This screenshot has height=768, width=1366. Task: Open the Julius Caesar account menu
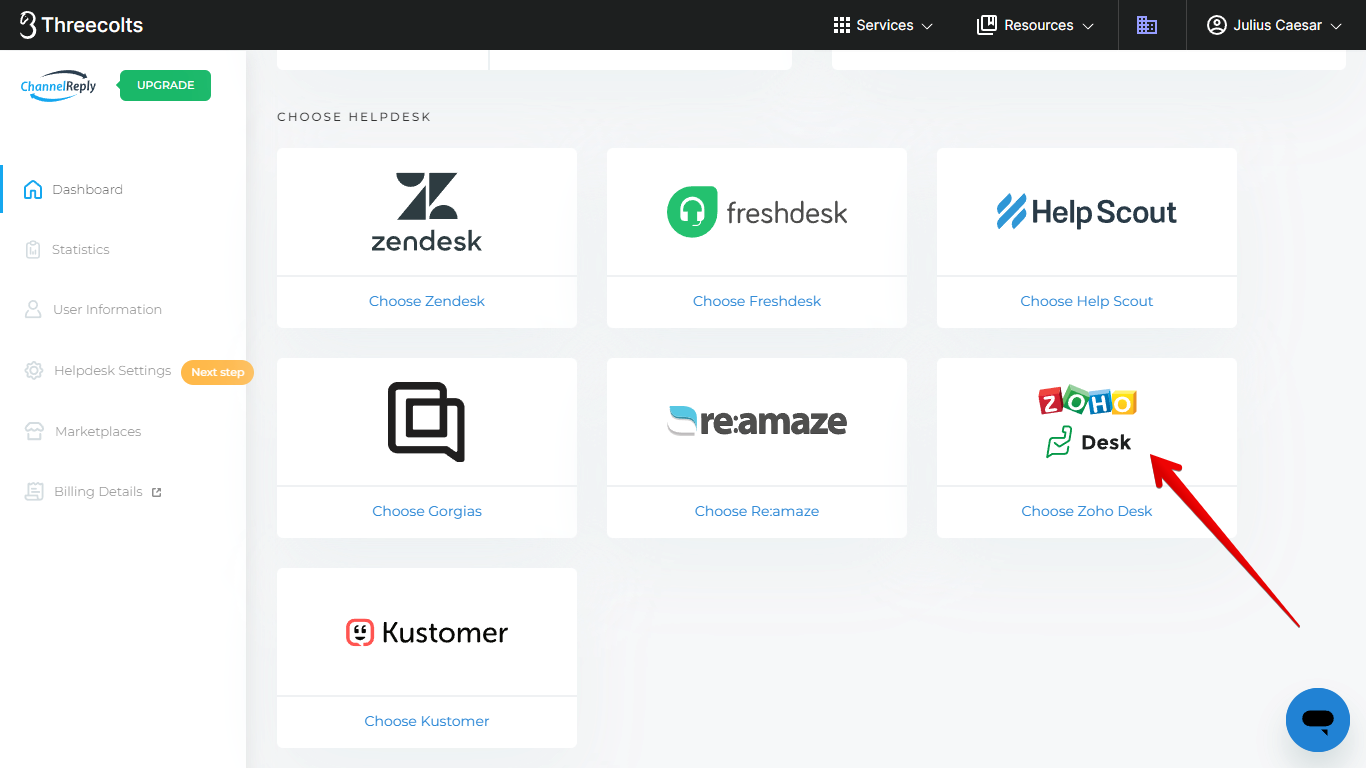(x=1274, y=25)
